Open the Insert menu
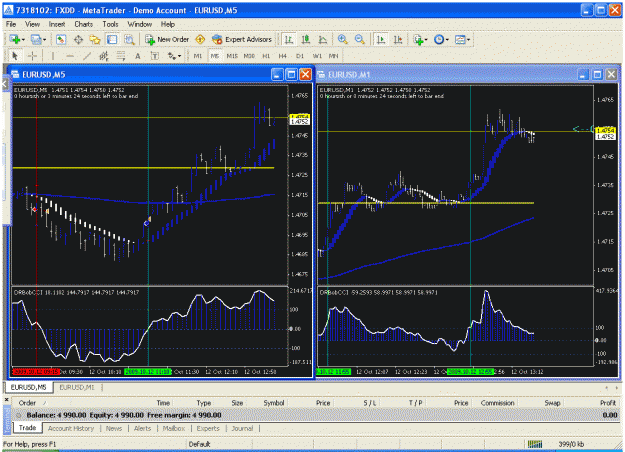This screenshot has width=625, height=452. coord(57,24)
